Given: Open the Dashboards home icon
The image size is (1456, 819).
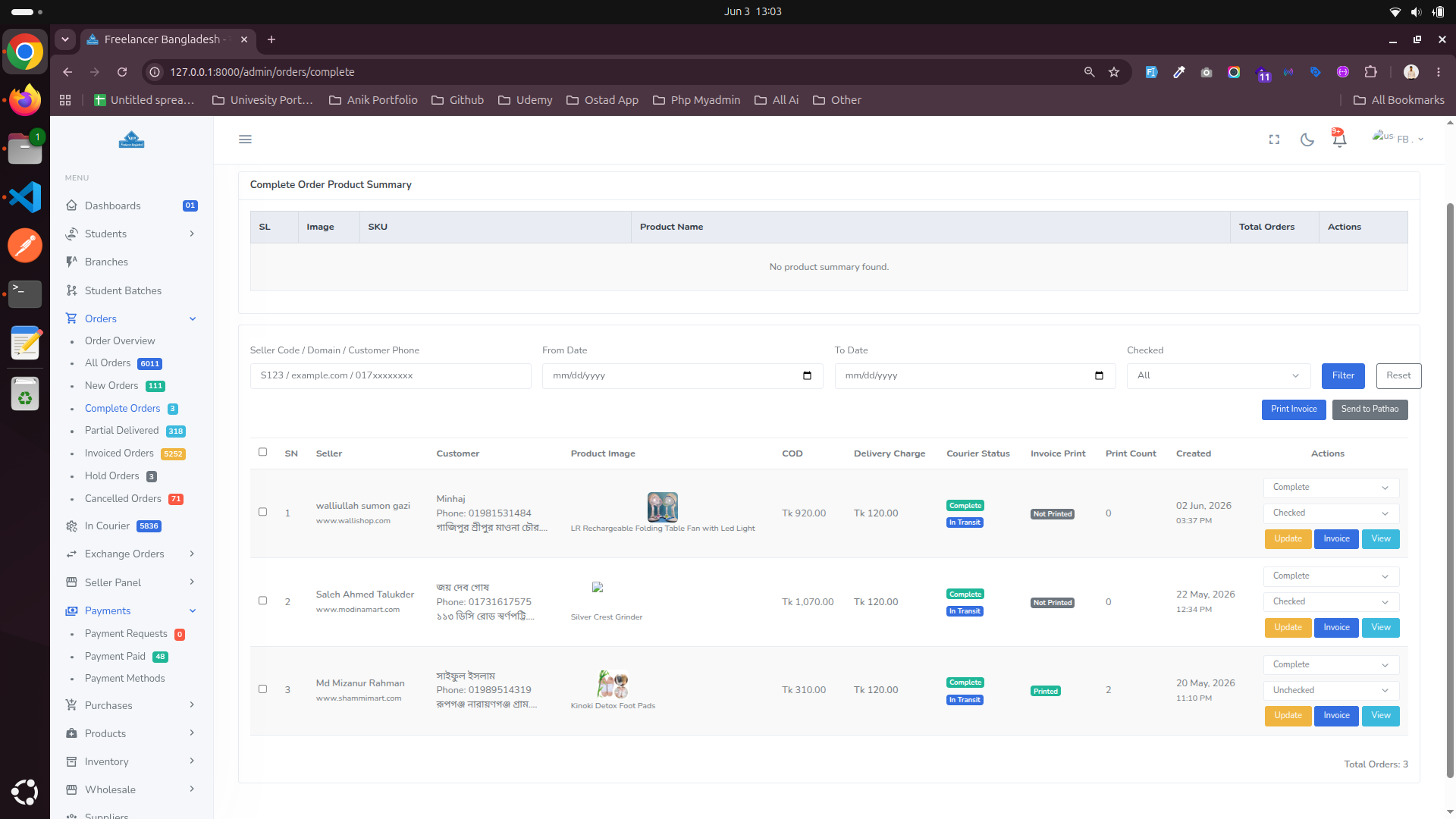Looking at the screenshot, I should point(72,206).
